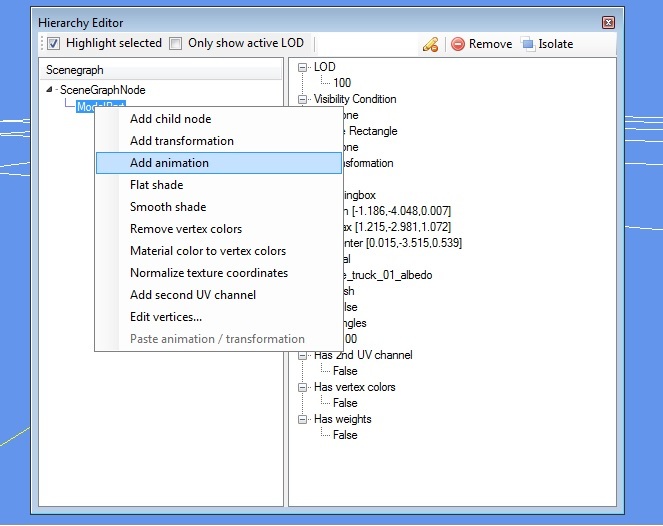Viewport: 663px width, 526px height.
Task: Select Remove vertex colors menu entry
Action: pos(218,229)
